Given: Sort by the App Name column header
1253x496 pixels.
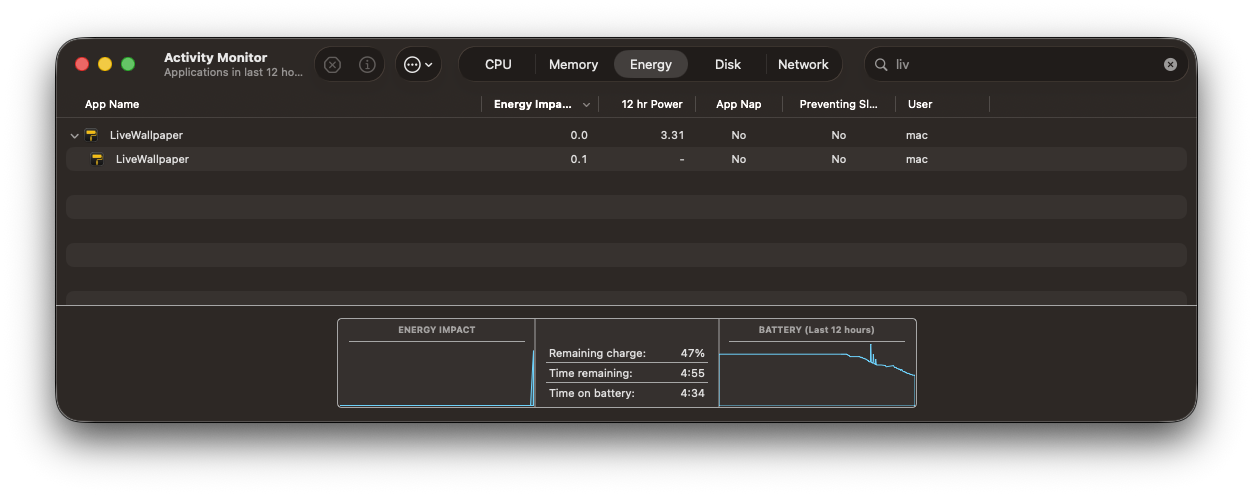Looking at the screenshot, I should 112,104.
